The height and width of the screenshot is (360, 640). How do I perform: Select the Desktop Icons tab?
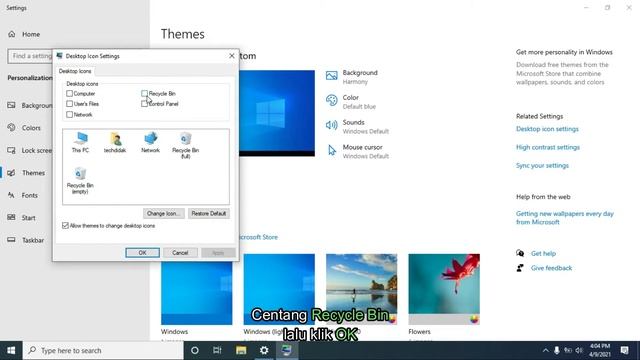coord(75,71)
